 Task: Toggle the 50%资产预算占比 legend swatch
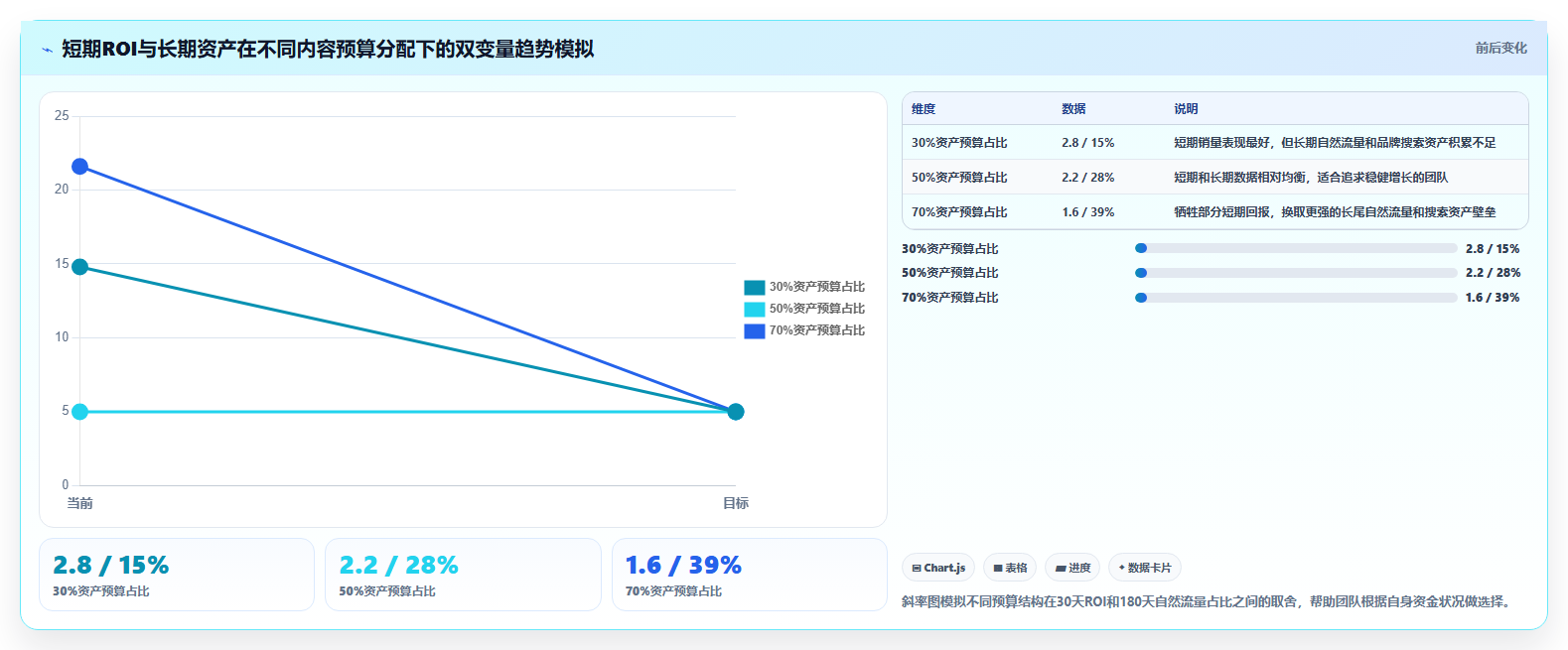coord(755,309)
